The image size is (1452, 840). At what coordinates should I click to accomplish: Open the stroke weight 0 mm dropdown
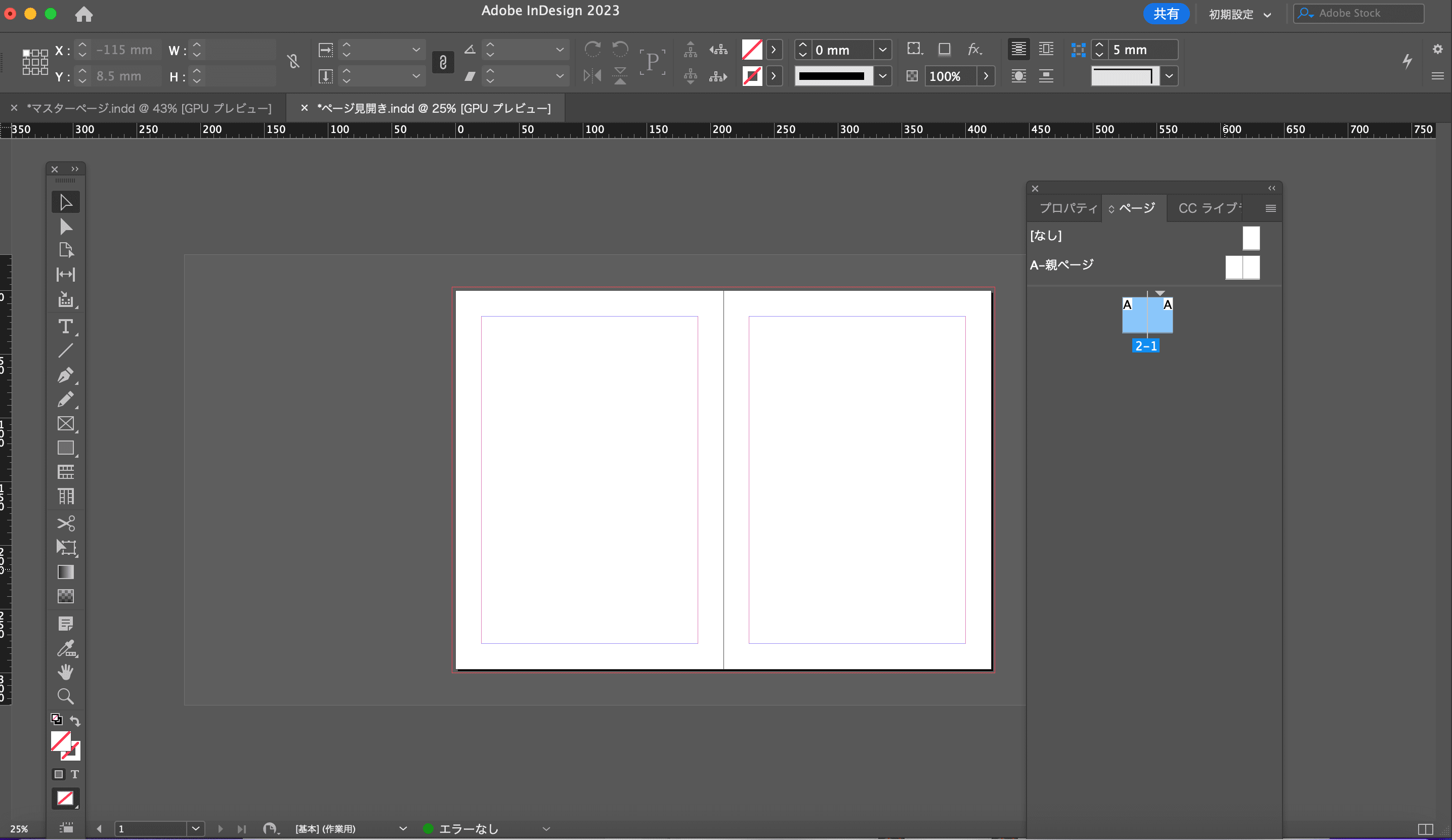883,50
